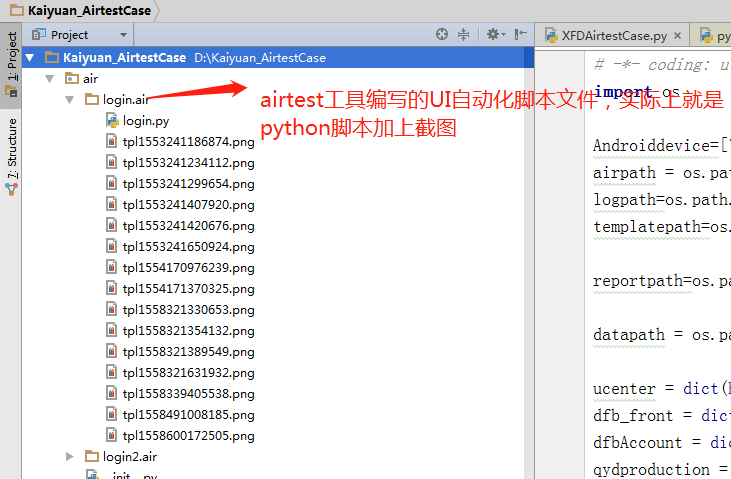Select tpl1558321631932.png file
731x479 pixels.
(188, 373)
